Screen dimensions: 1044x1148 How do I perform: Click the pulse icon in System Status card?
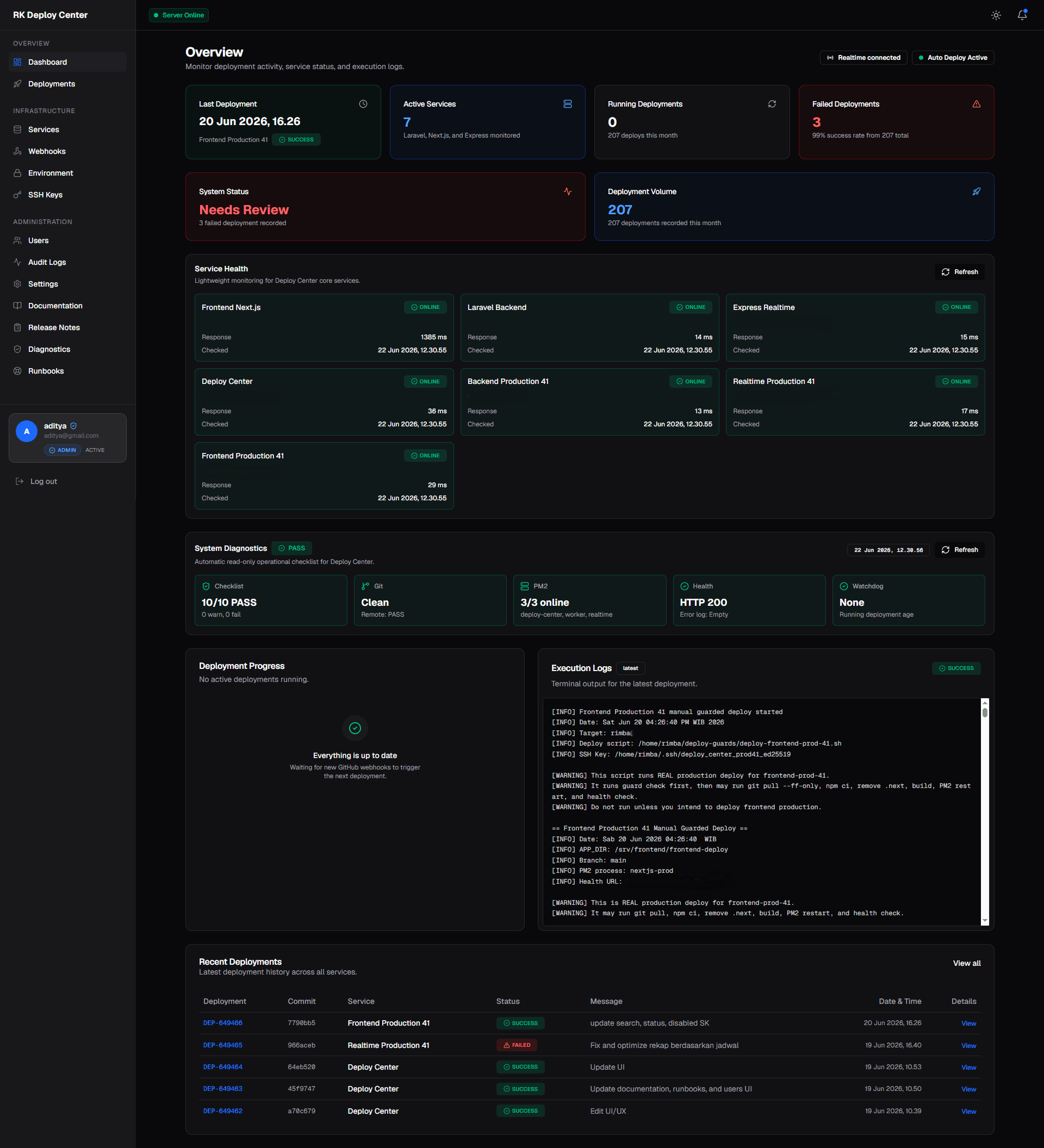coord(568,191)
